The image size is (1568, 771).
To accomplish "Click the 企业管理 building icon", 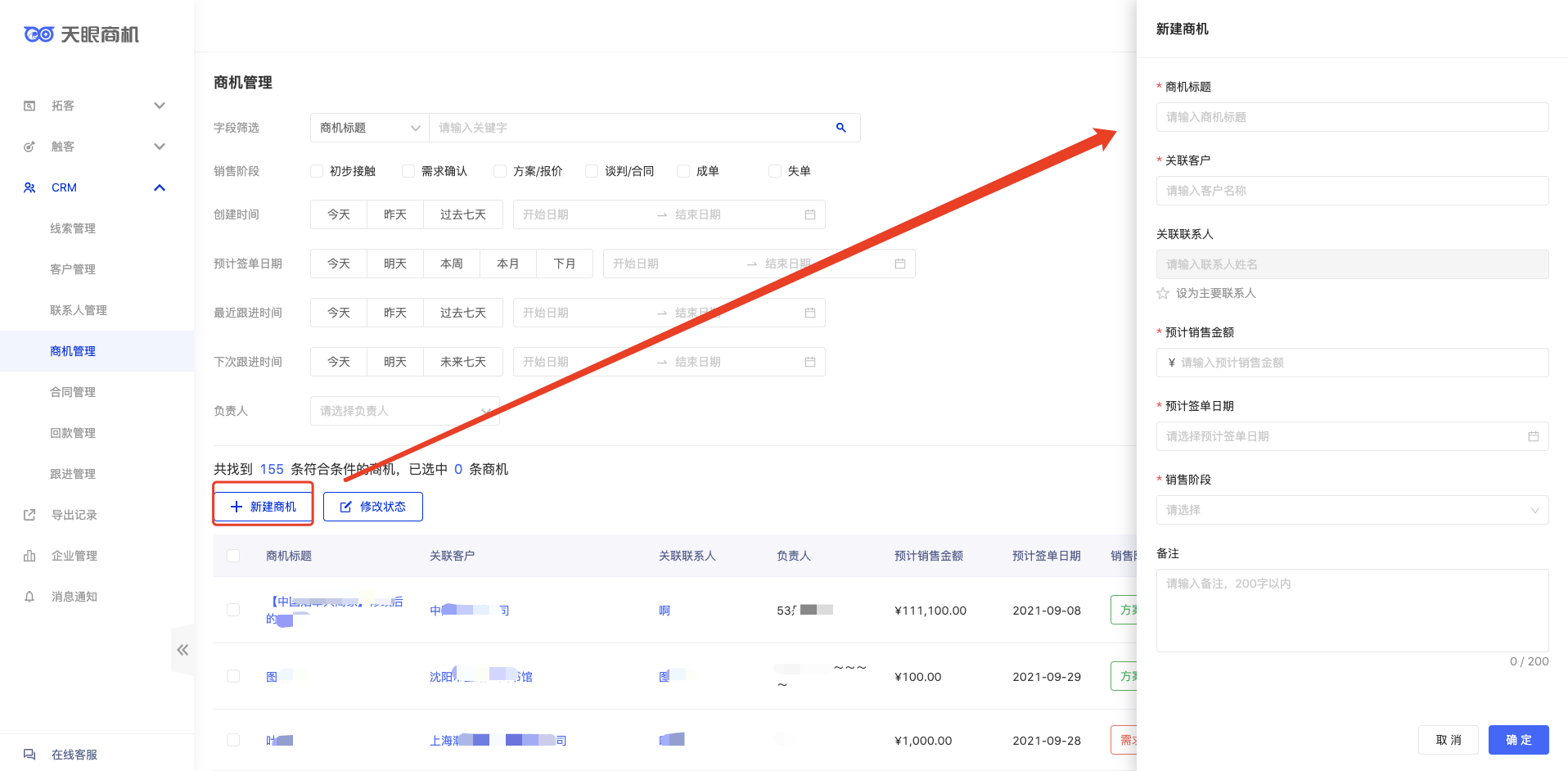I will 29,556.
